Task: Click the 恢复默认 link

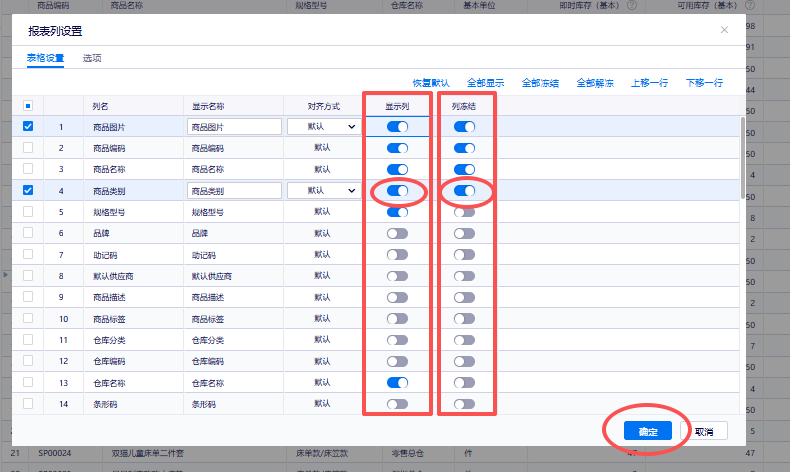Action: 431,83
